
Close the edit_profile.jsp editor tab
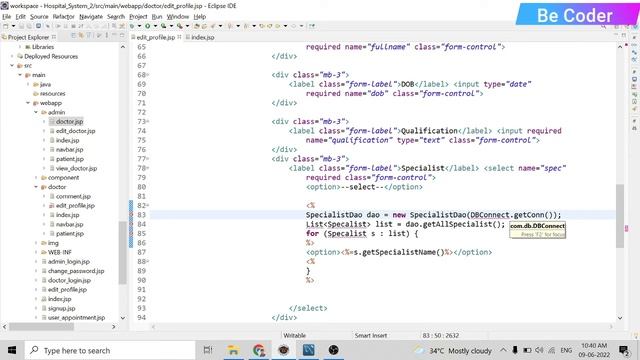(179, 37)
